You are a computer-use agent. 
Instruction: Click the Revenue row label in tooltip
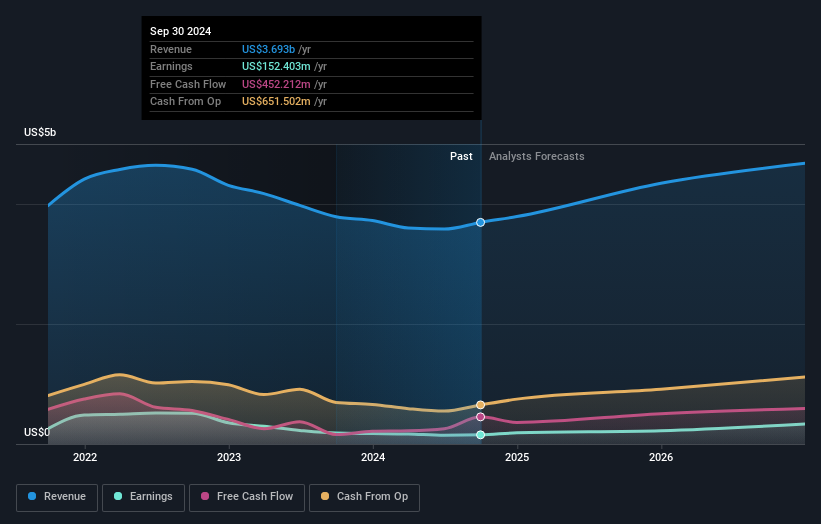tap(171, 49)
